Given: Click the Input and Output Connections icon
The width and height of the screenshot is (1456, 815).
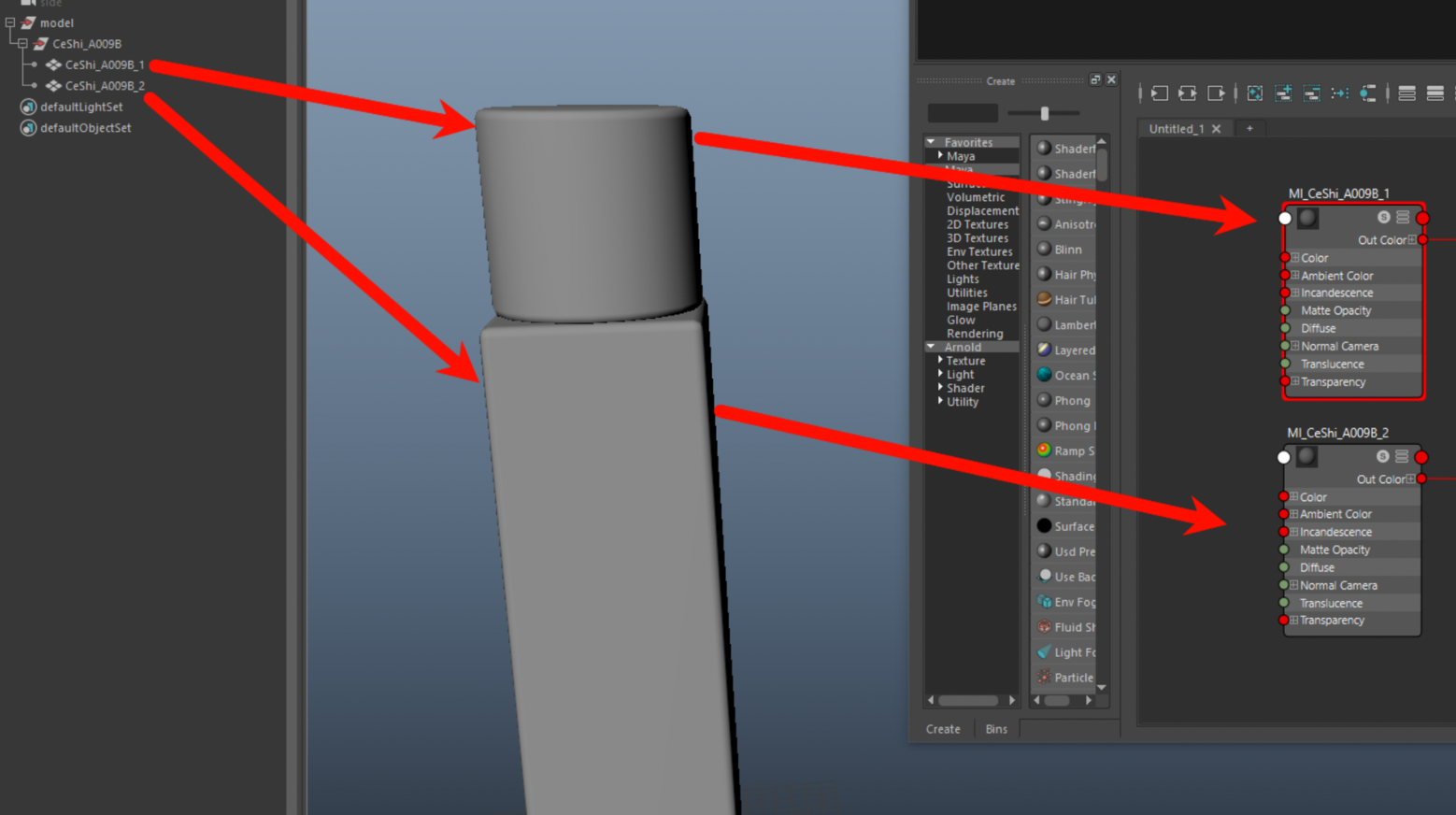Looking at the screenshot, I should pyautogui.click(x=1188, y=93).
